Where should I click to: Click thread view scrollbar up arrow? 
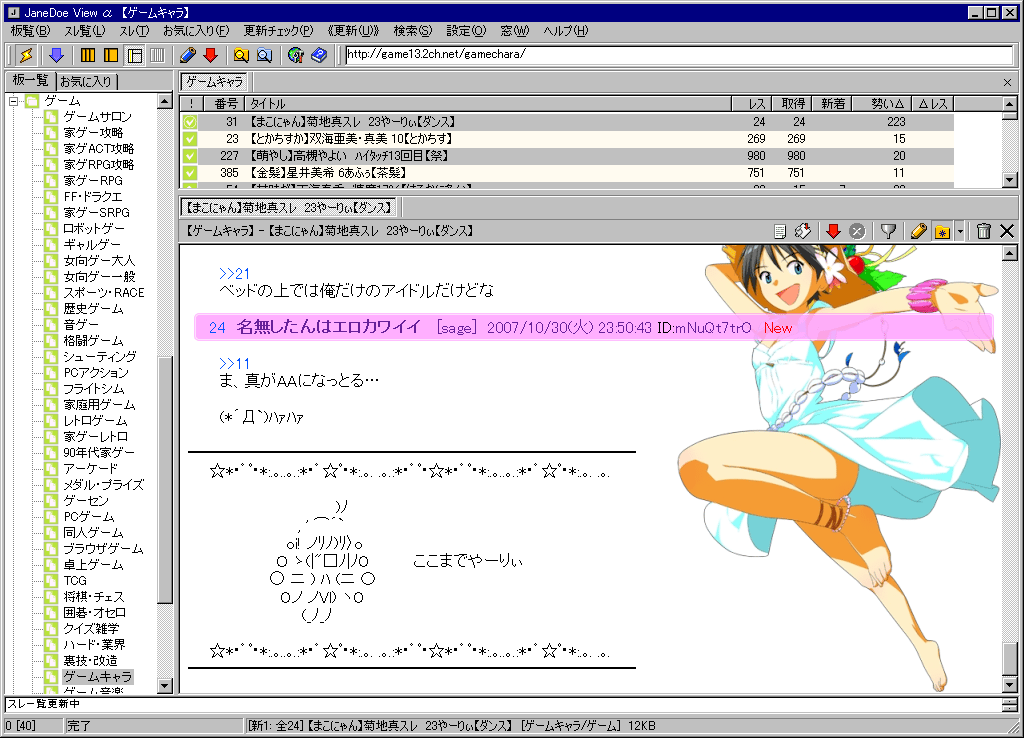pyautogui.click(x=1010, y=253)
